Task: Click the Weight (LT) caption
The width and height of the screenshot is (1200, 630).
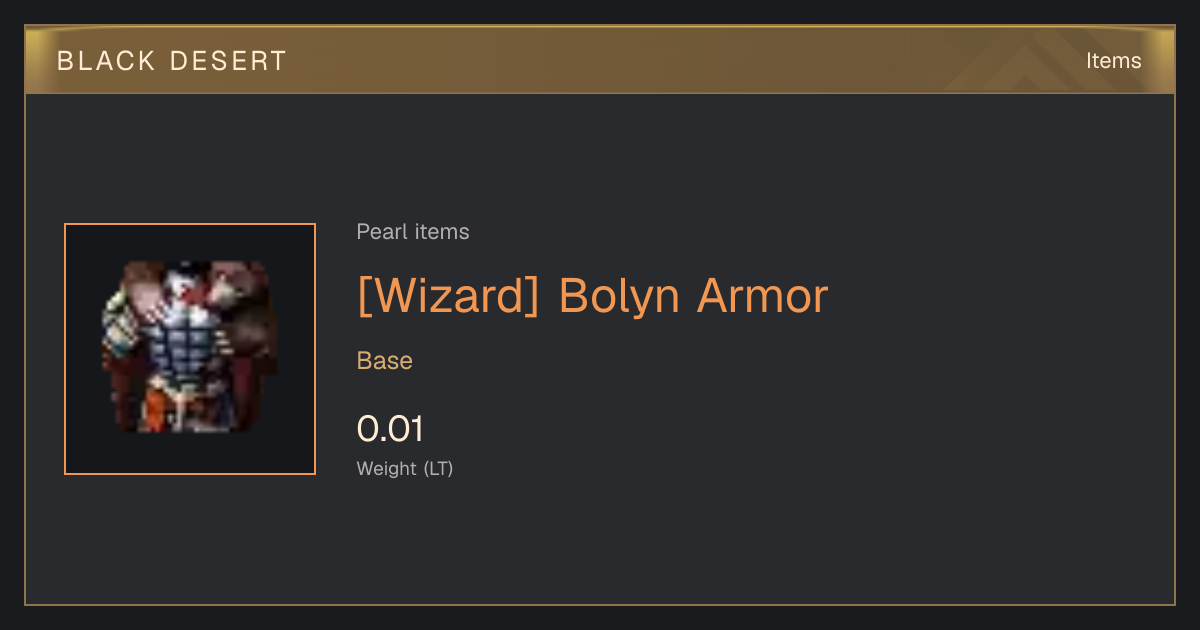Action: tap(405, 468)
